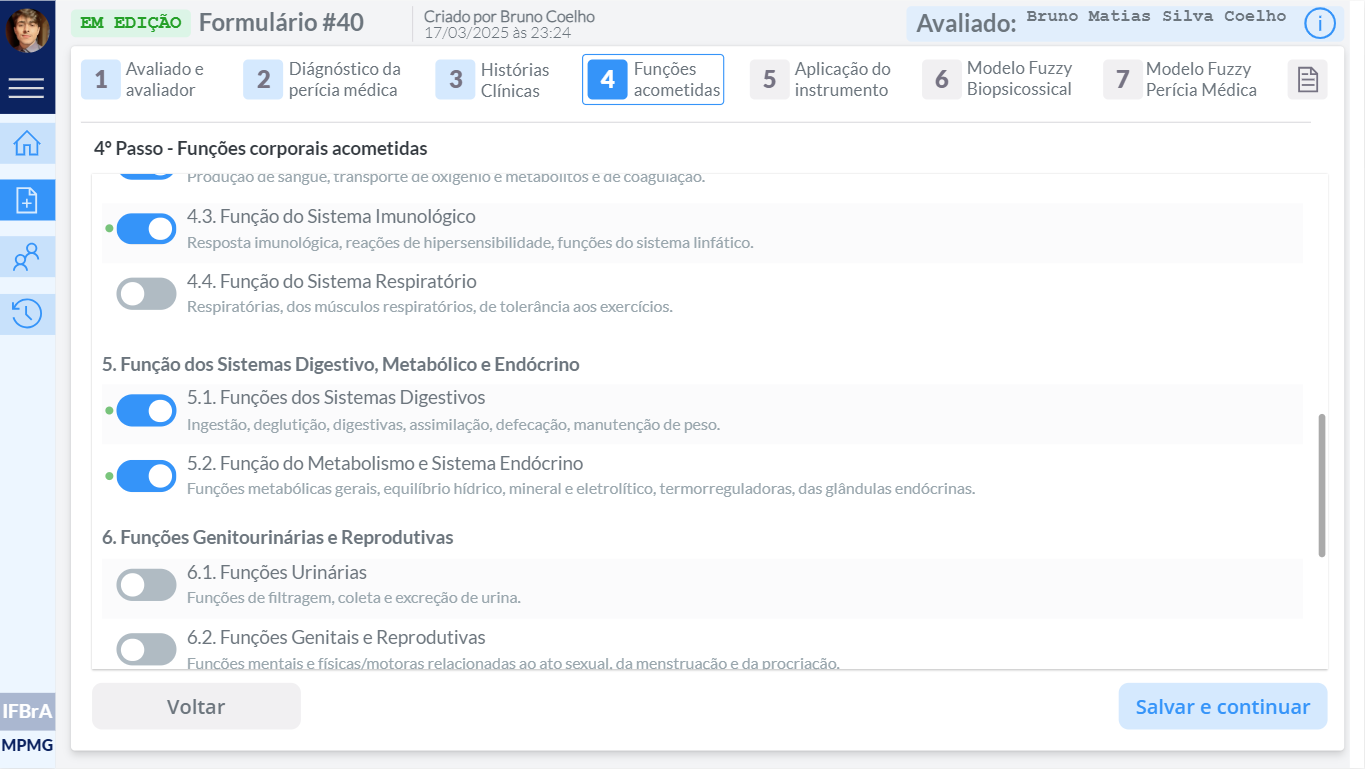Screen dimensions: 1365x769
Task: Click the MPMG label in sidebar
Action: (27, 745)
